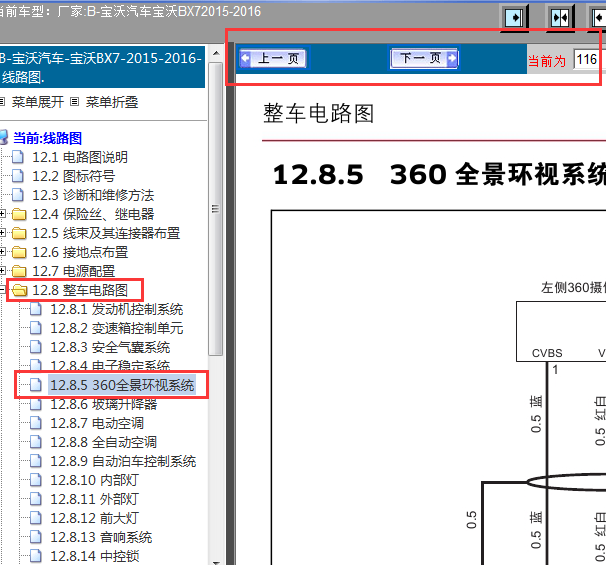
Task: Expand the 12.4 保险丝、继电器 folder
Action: 2,214
